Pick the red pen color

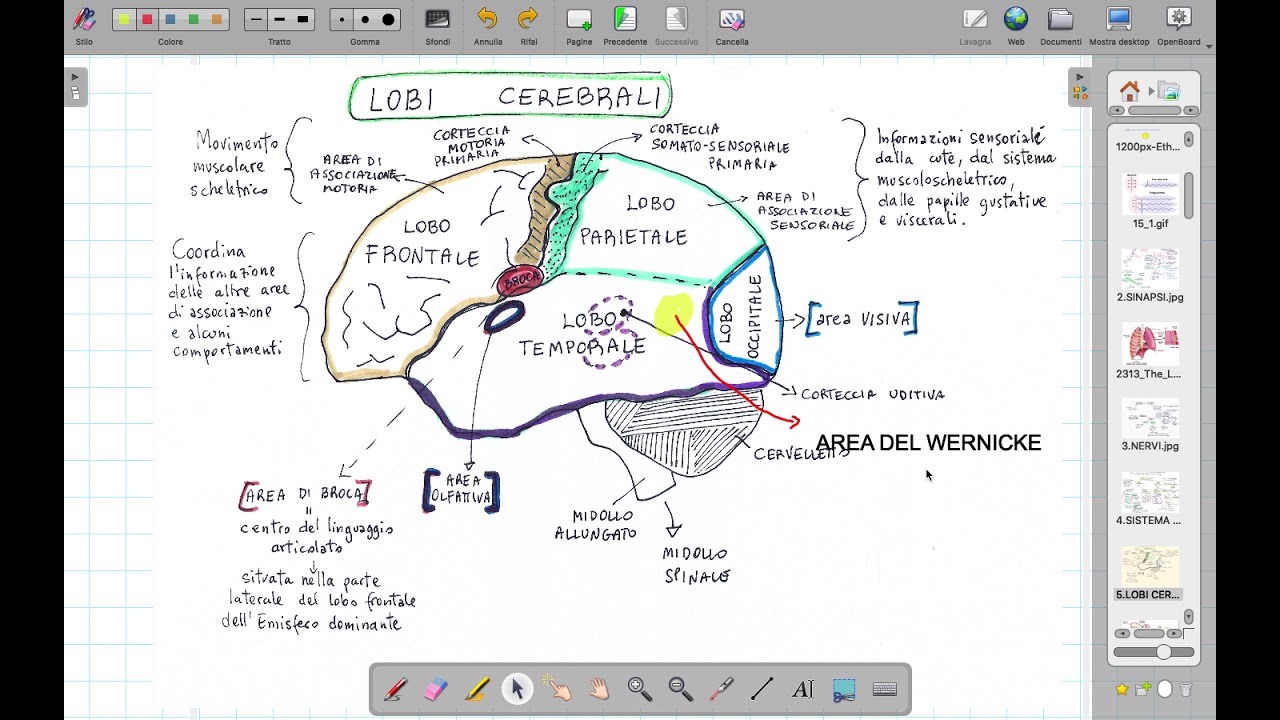click(x=147, y=19)
